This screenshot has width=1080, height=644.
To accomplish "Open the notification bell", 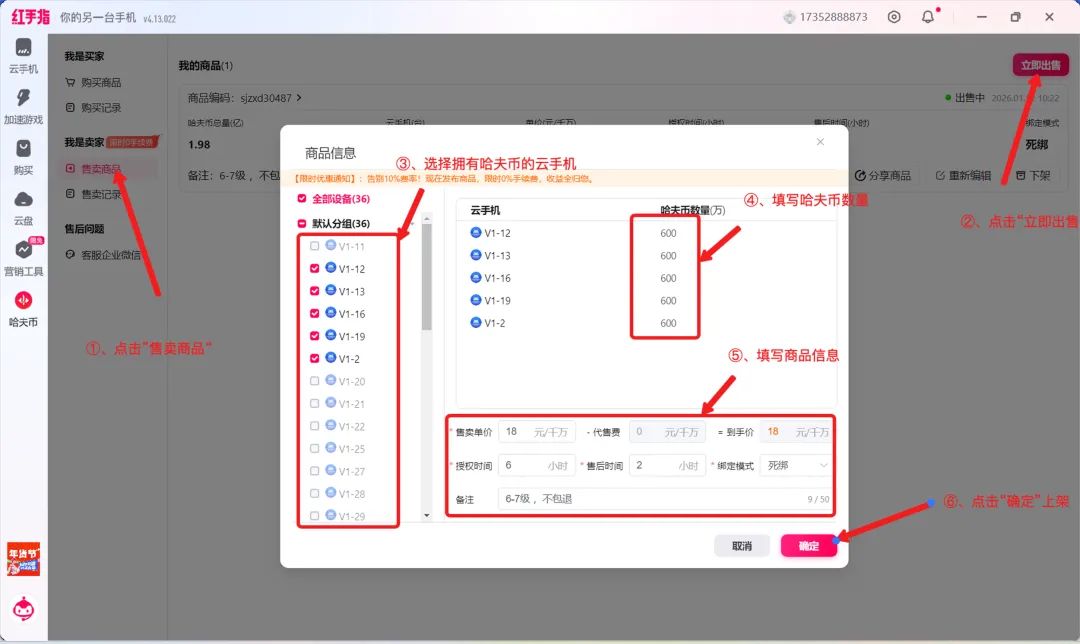I will [x=928, y=17].
